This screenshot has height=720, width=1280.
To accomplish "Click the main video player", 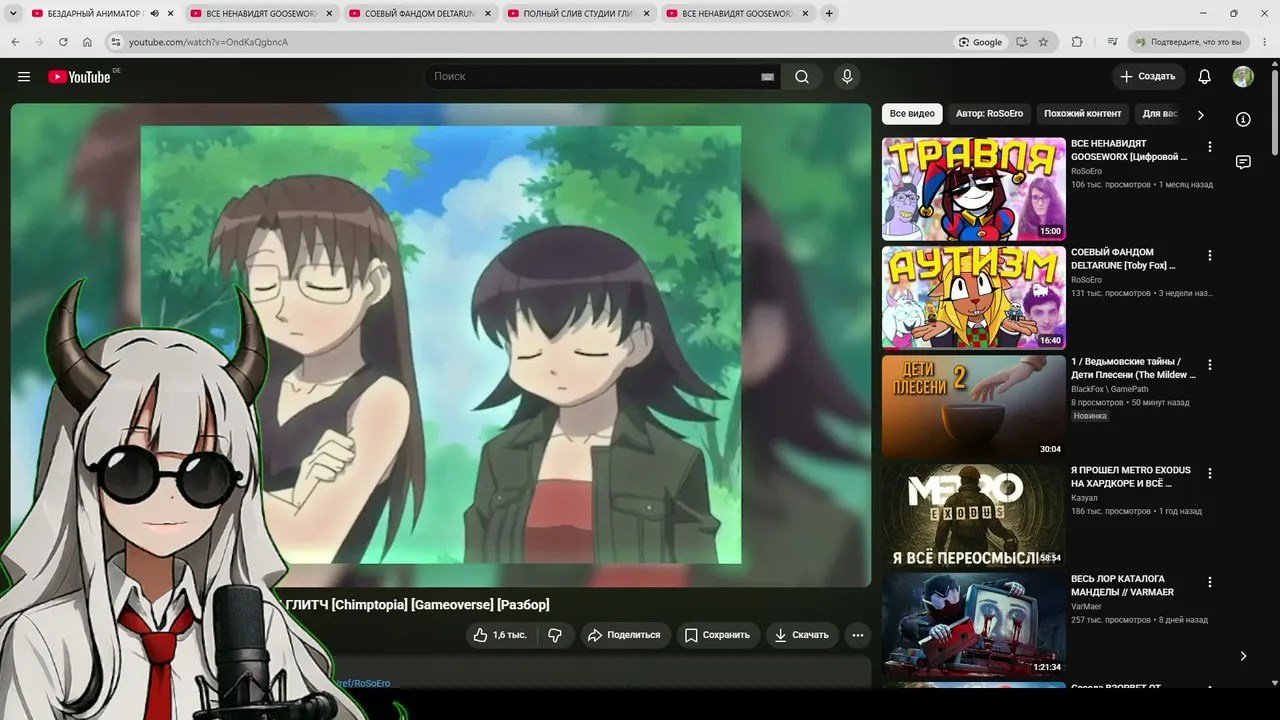I will pyautogui.click(x=441, y=345).
